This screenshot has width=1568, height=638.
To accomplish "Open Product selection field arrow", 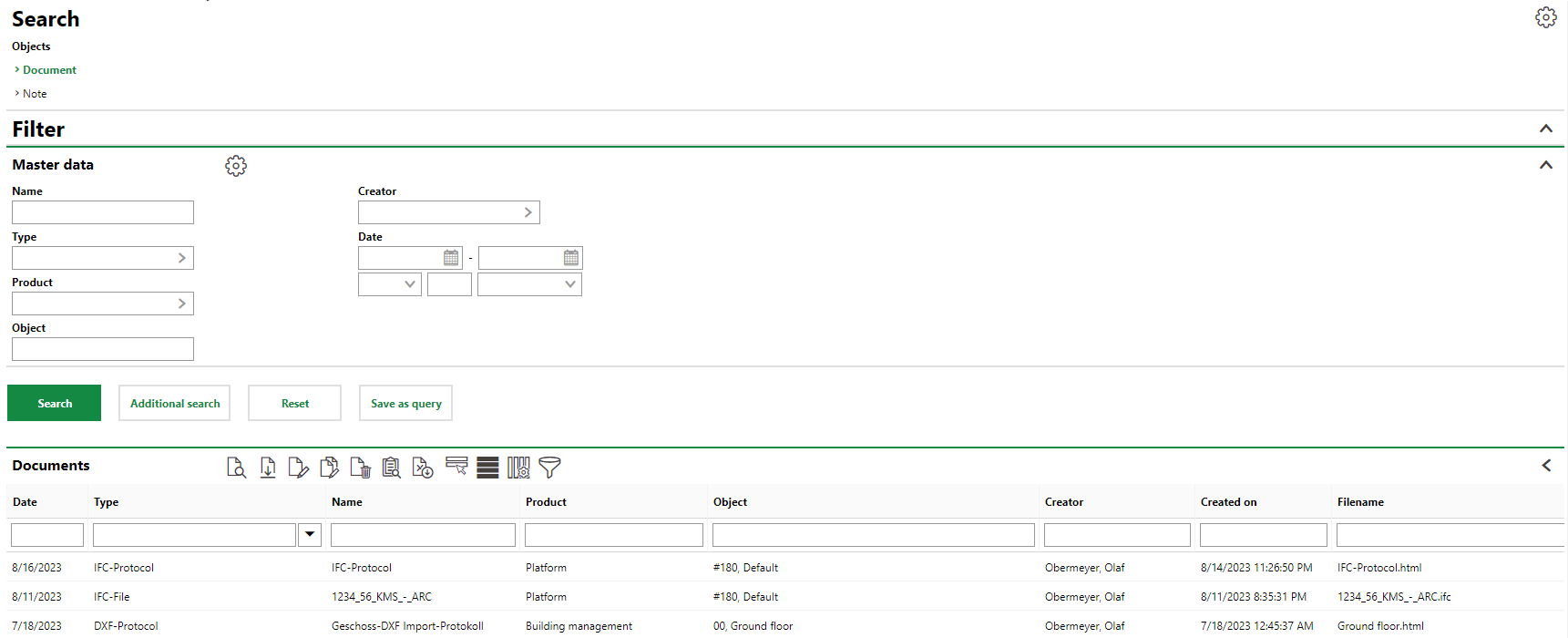I will pyautogui.click(x=181, y=304).
